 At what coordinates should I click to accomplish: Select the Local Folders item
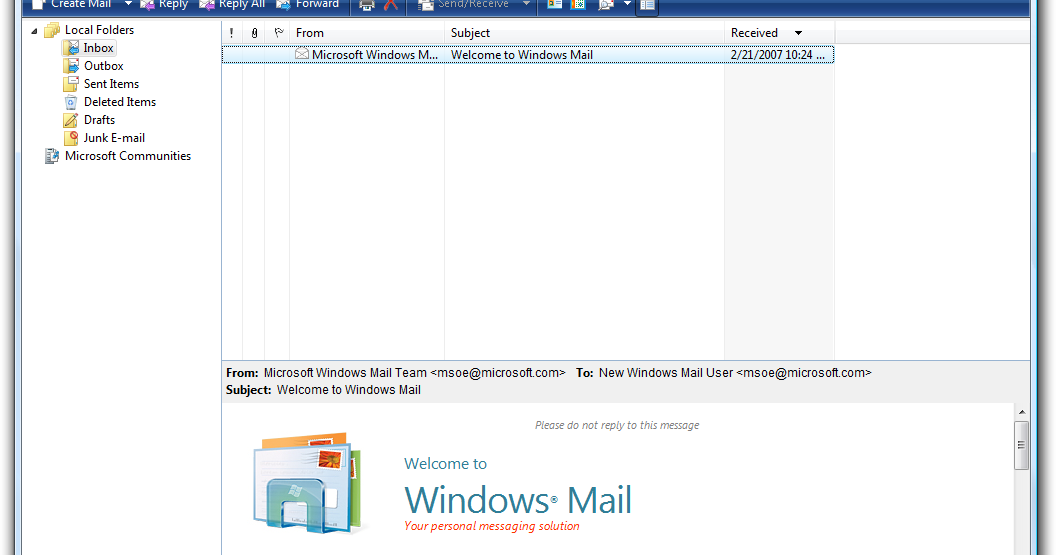[99, 30]
